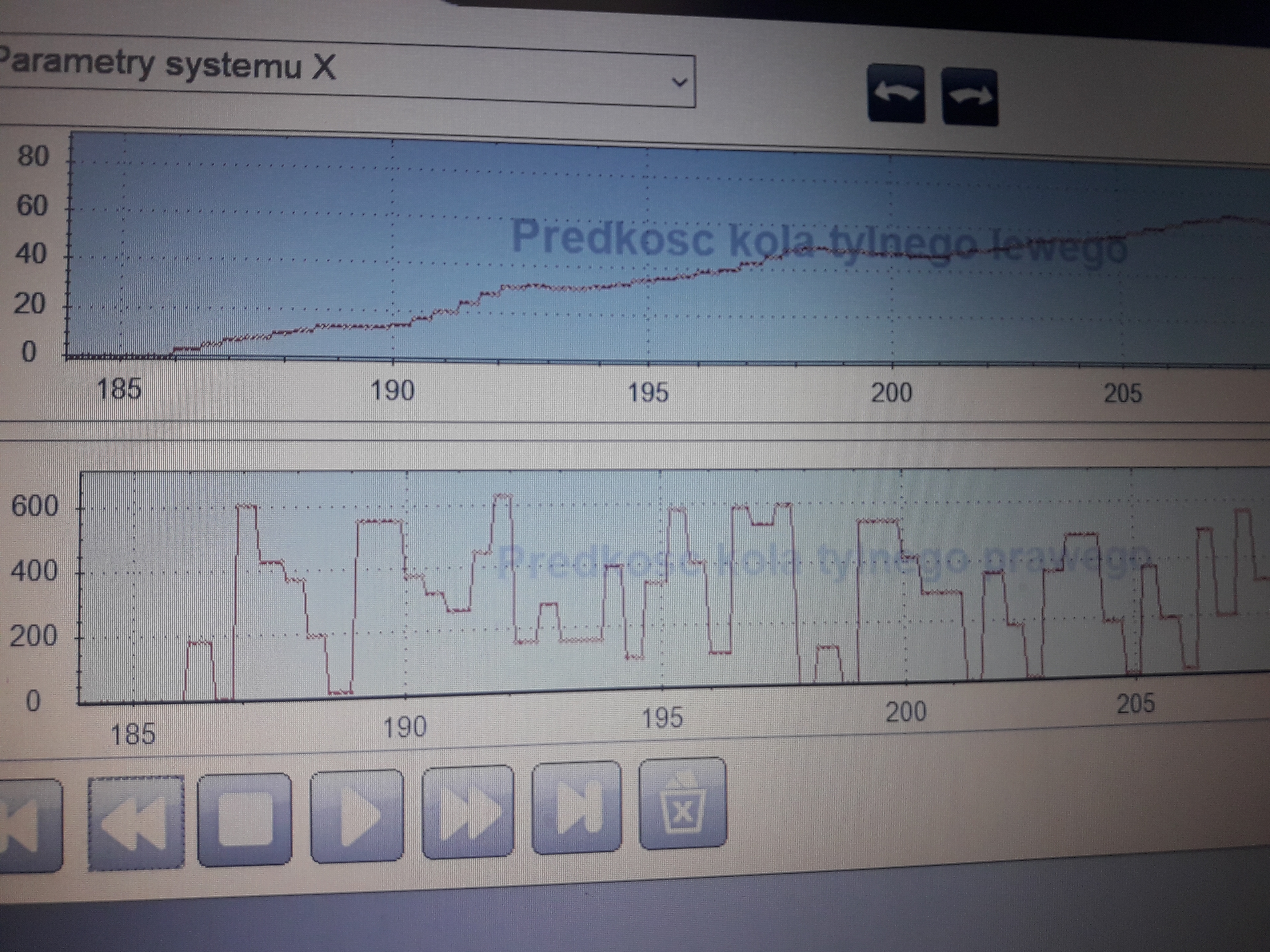The width and height of the screenshot is (1270, 952).
Task: Click the 80 value on upper graph axis
Action: point(33,156)
